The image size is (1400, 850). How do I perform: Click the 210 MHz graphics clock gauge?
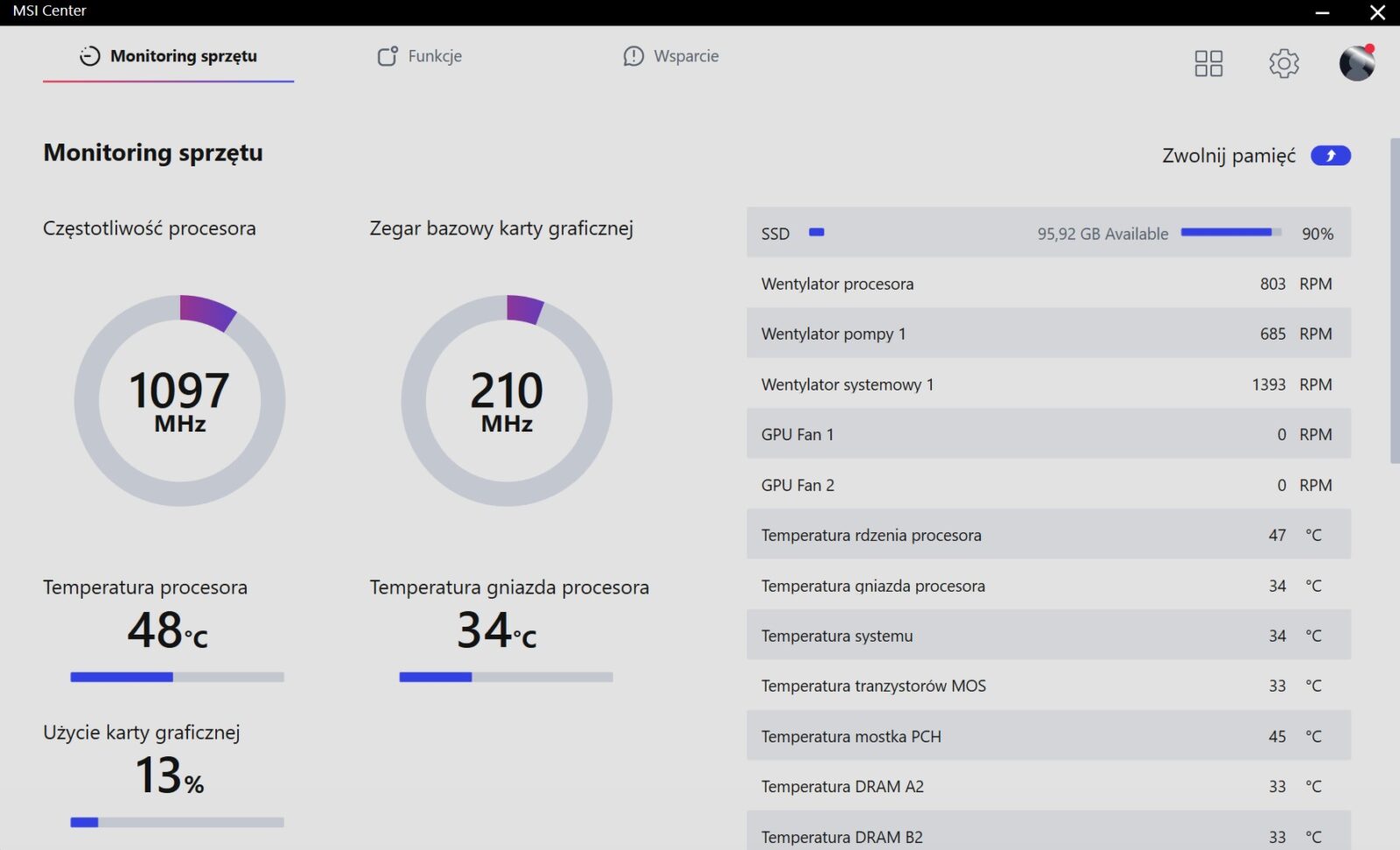[507, 401]
